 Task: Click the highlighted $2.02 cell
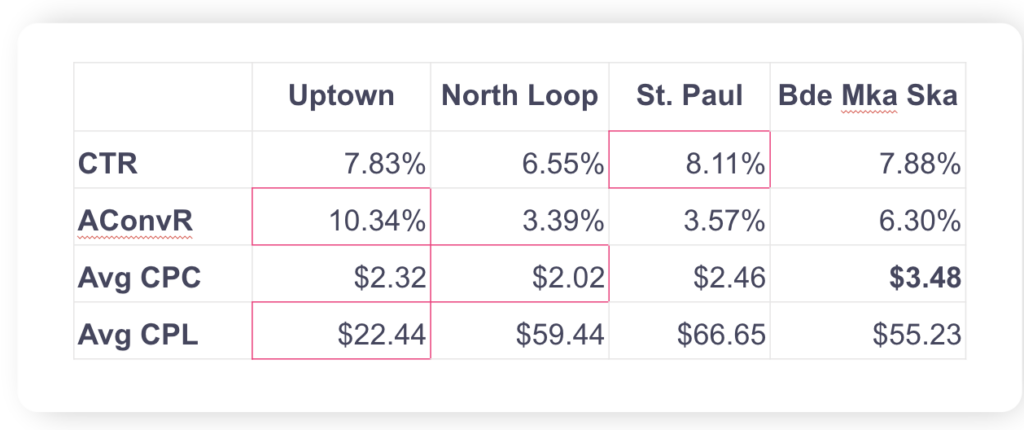565,276
